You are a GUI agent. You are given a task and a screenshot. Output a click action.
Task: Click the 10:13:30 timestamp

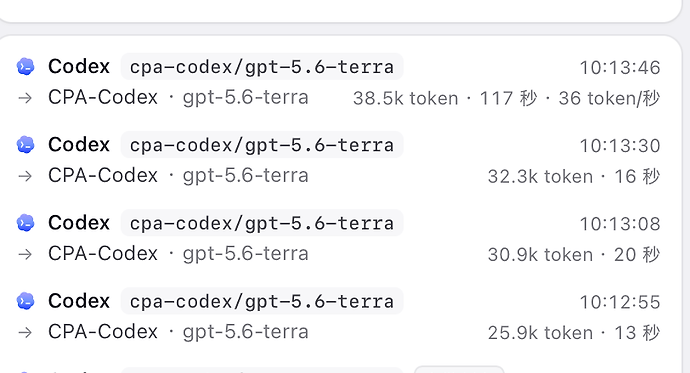[x=620, y=146]
